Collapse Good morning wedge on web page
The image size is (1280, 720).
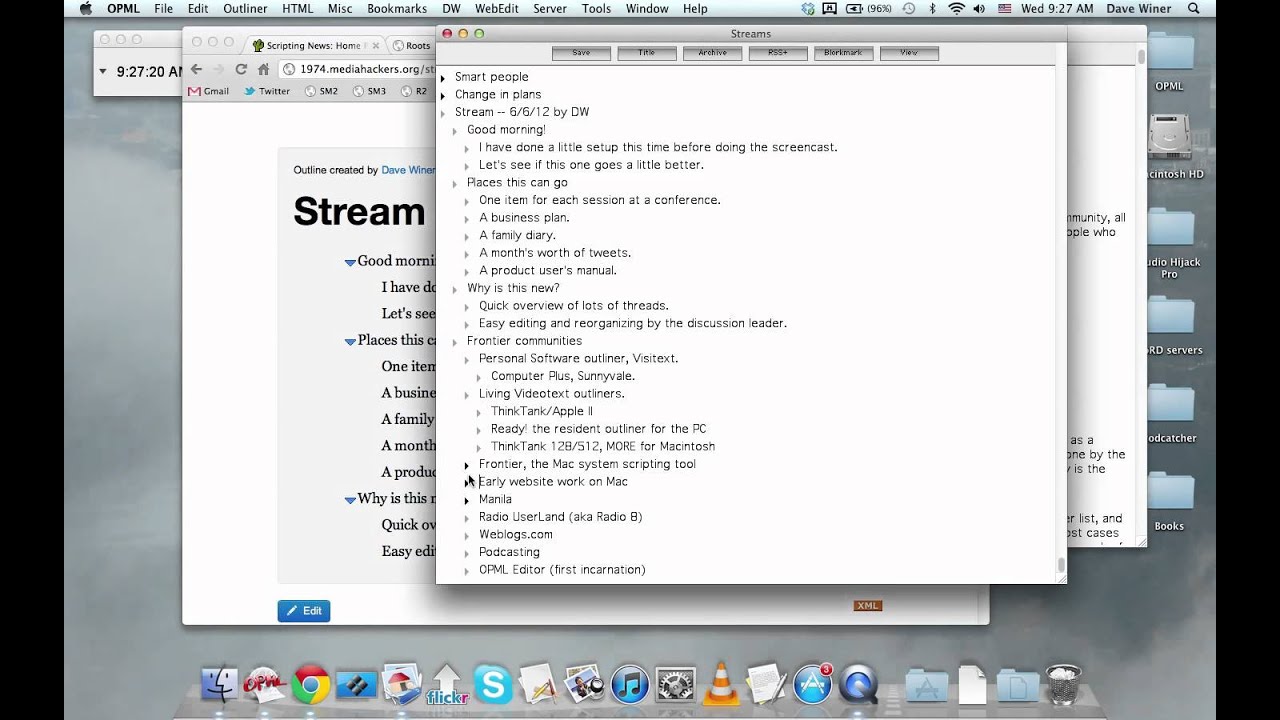[350, 262]
